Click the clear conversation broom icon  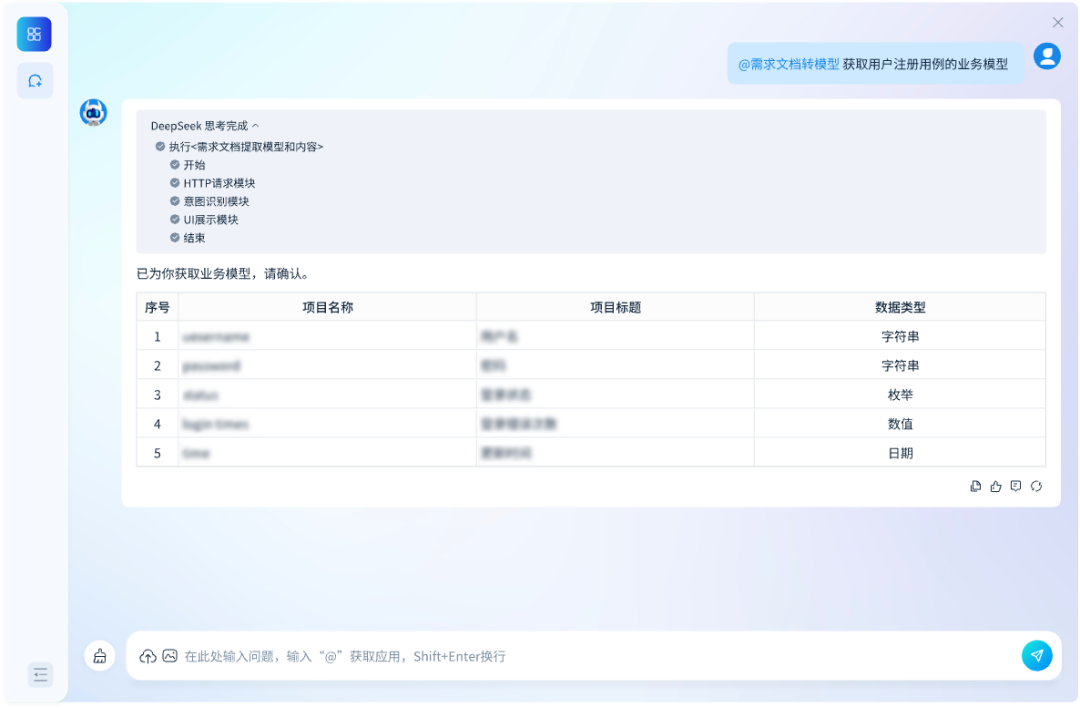(100, 656)
